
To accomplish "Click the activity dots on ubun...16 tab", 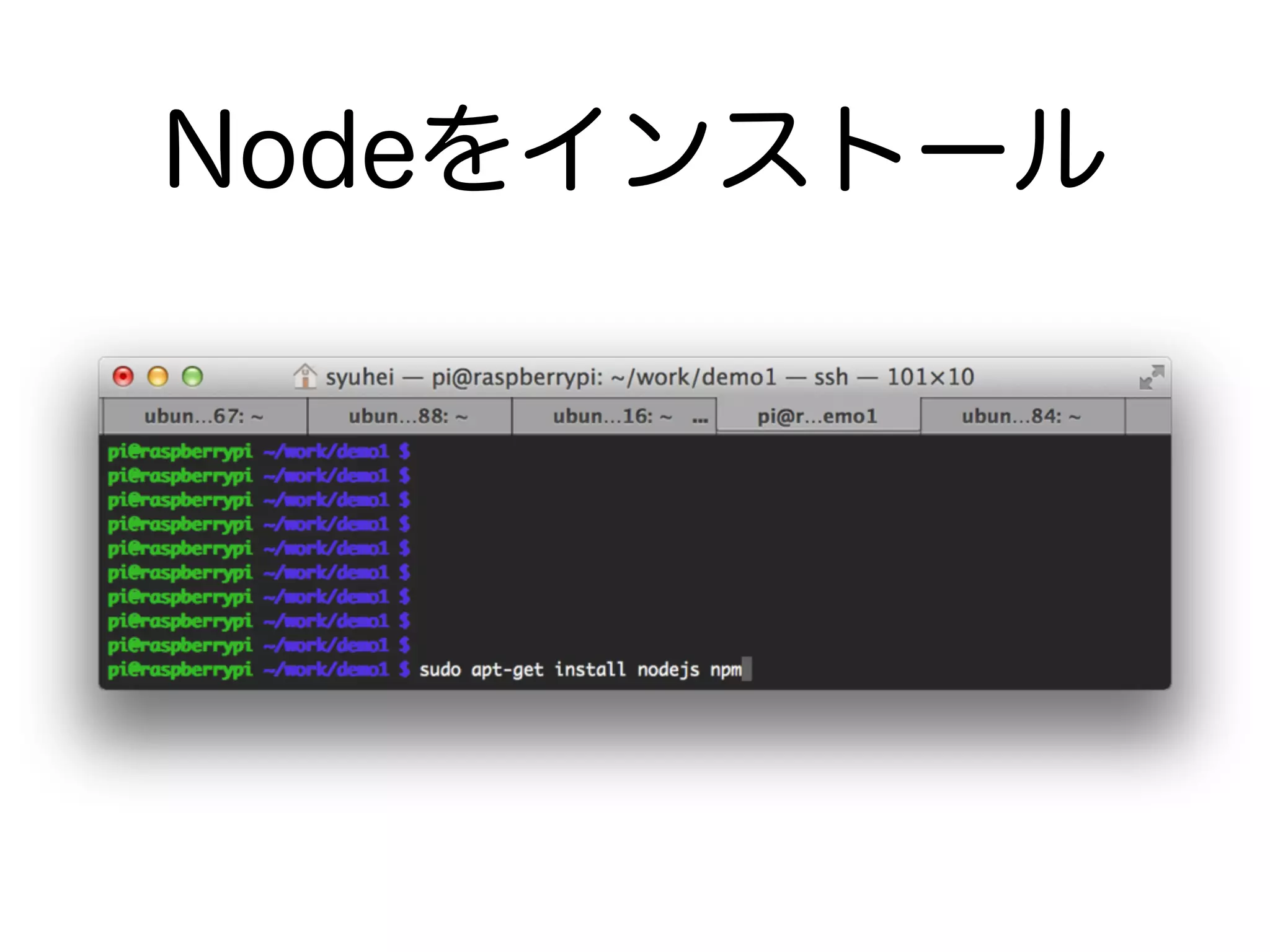I will 700,420.
